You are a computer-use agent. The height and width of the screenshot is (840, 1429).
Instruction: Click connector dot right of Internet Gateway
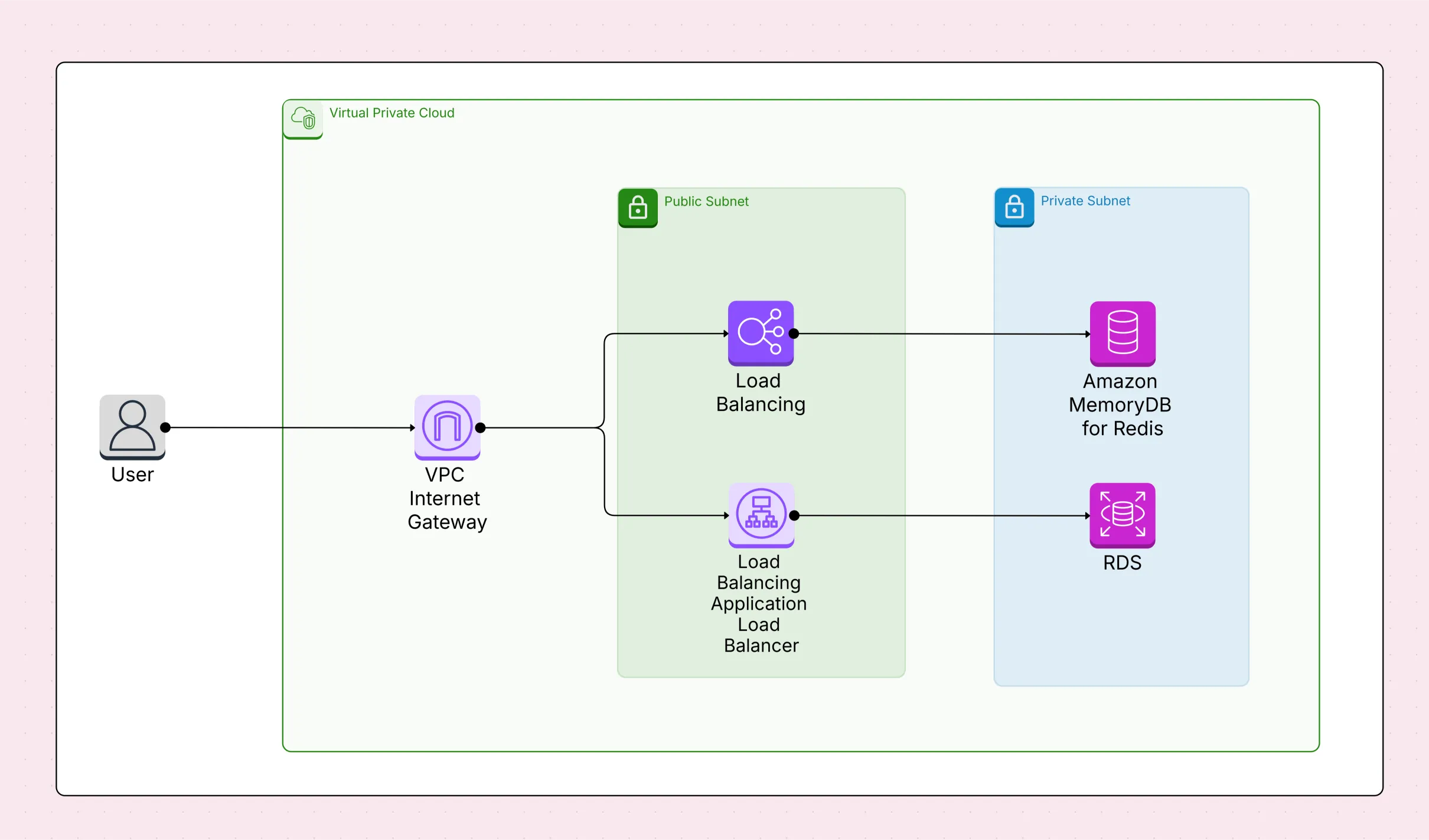pyautogui.click(x=481, y=428)
